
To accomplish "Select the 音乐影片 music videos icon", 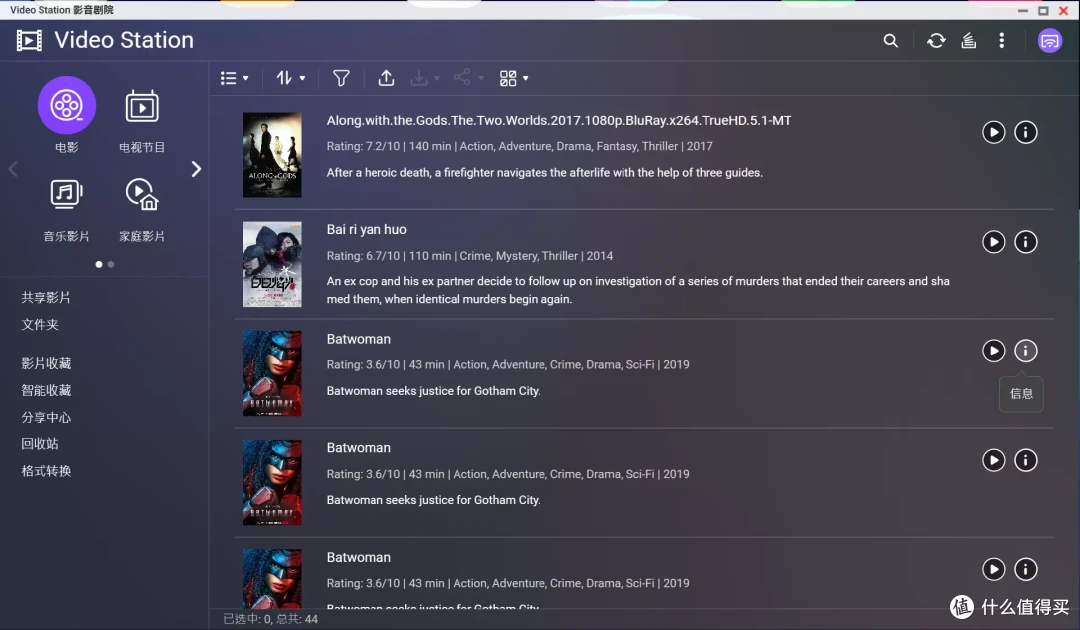I will (67, 194).
